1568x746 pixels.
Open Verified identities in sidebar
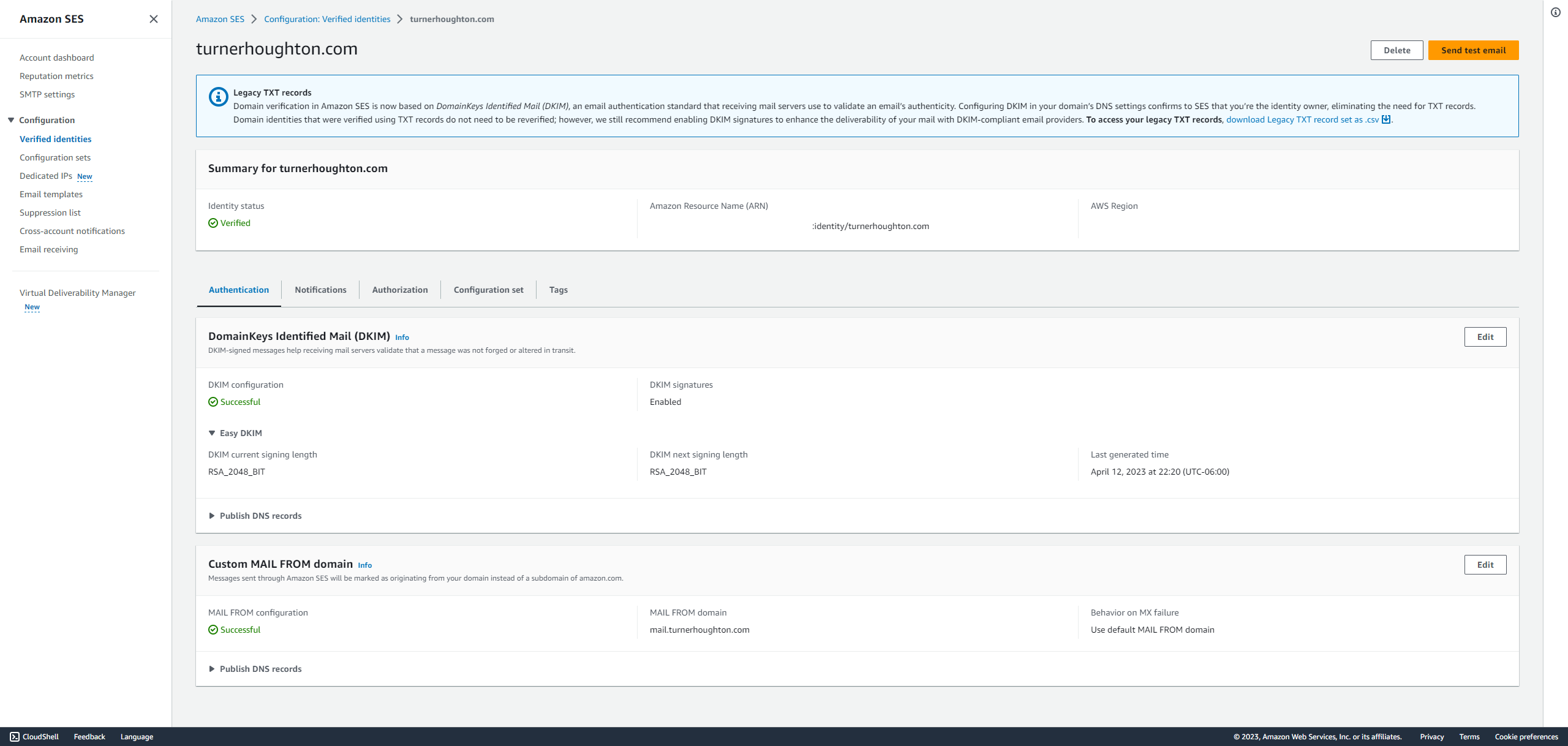55,139
